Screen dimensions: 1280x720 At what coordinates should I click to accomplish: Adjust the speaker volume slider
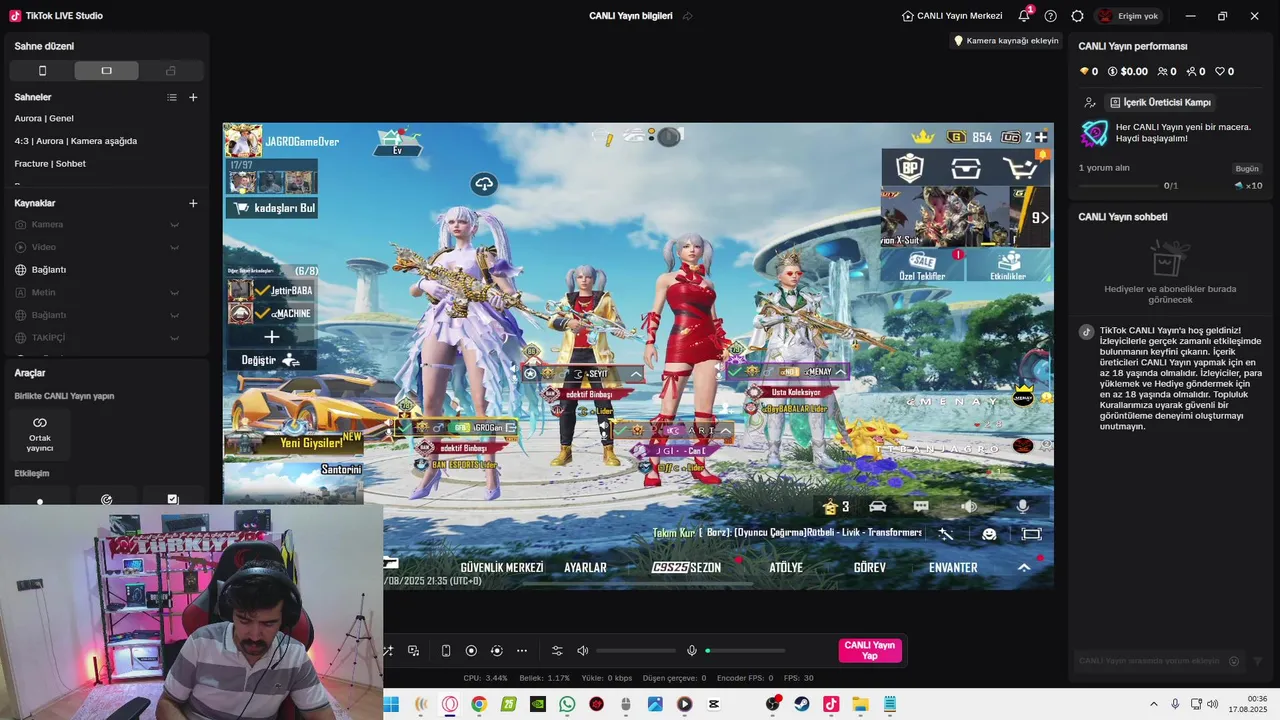point(636,651)
